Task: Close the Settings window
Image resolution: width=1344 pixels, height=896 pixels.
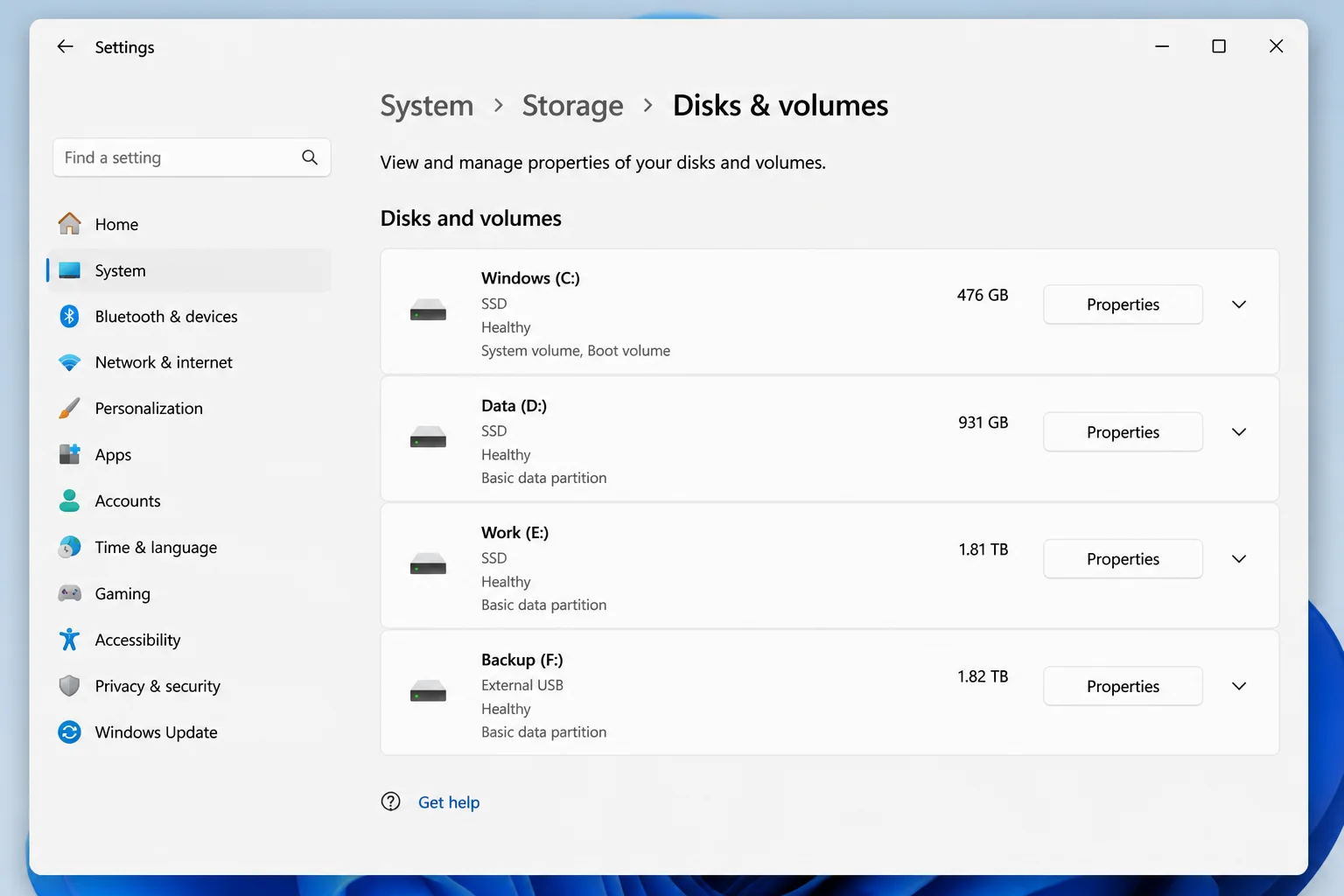Action: 1276,46
